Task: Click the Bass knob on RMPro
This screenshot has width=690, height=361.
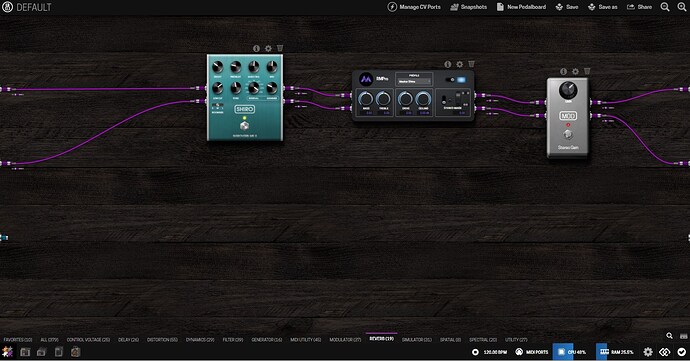Action: point(366,99)
